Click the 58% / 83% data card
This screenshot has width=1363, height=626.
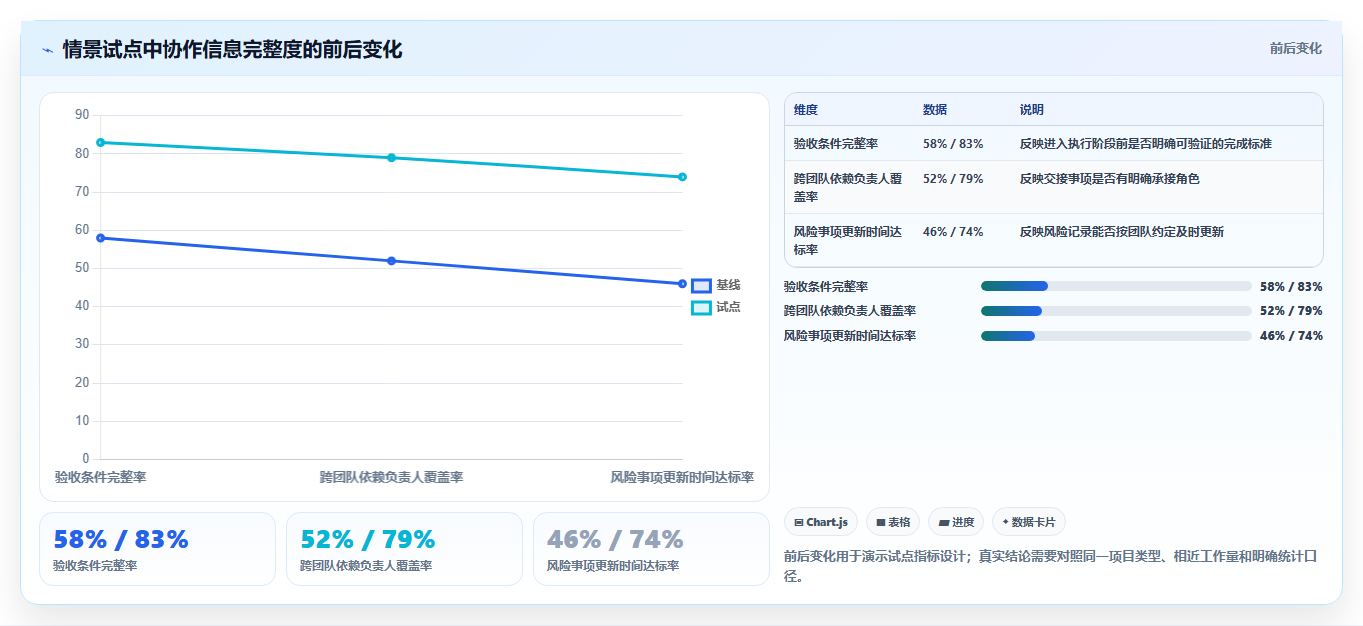157,549
